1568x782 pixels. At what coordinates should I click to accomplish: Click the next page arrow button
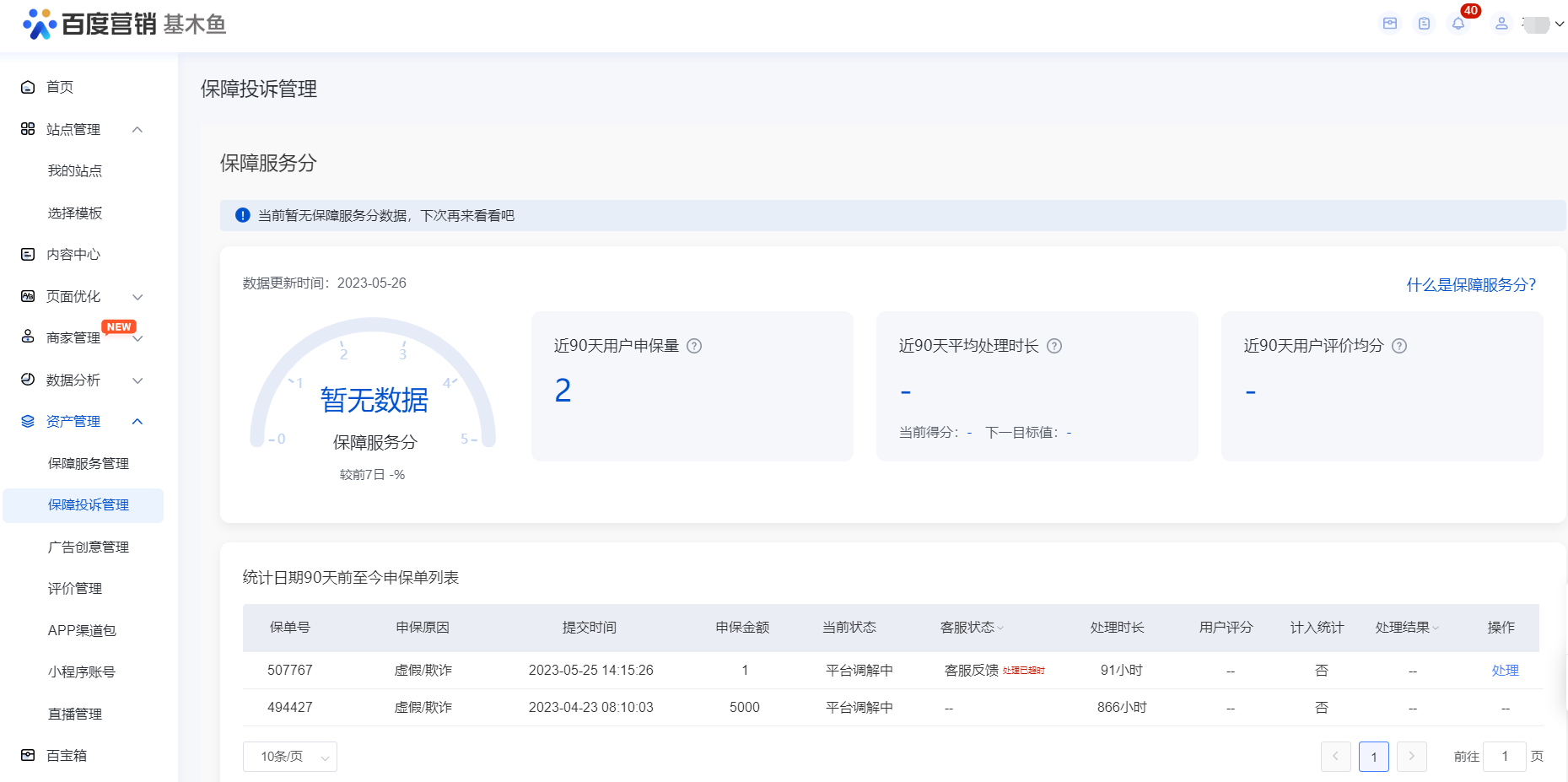click(1411, 757)
